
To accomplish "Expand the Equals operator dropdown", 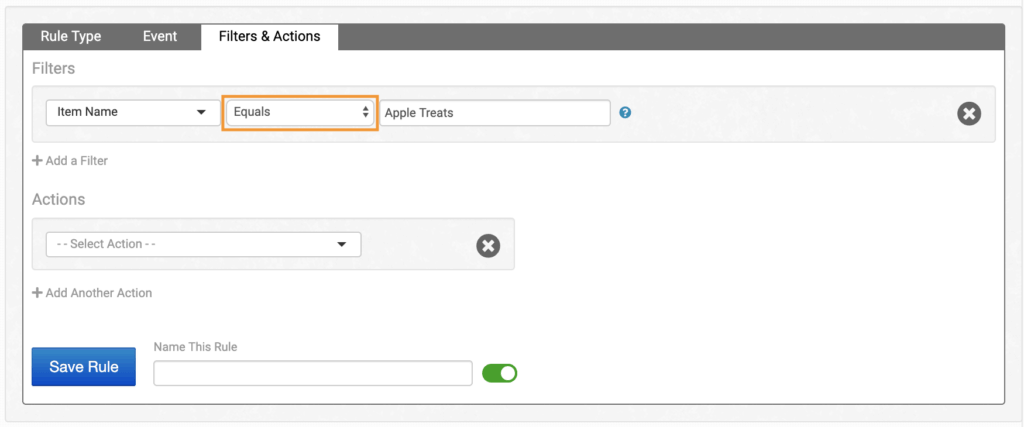I will (300, 112).
